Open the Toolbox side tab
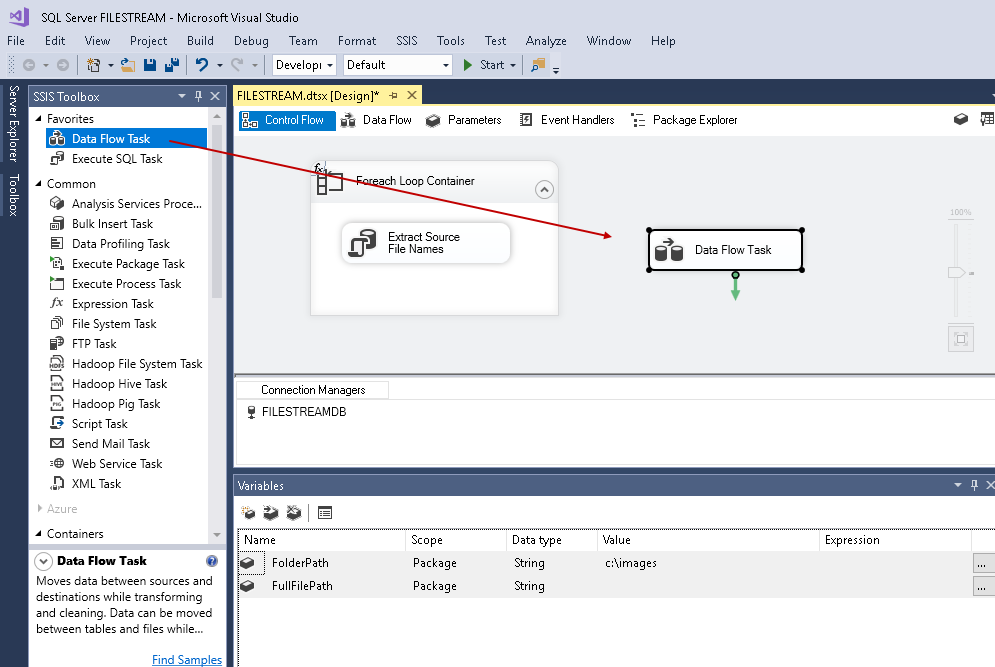The width and height of the screenshot is (995, 667). pyautogui.click(x=13, y=195)
